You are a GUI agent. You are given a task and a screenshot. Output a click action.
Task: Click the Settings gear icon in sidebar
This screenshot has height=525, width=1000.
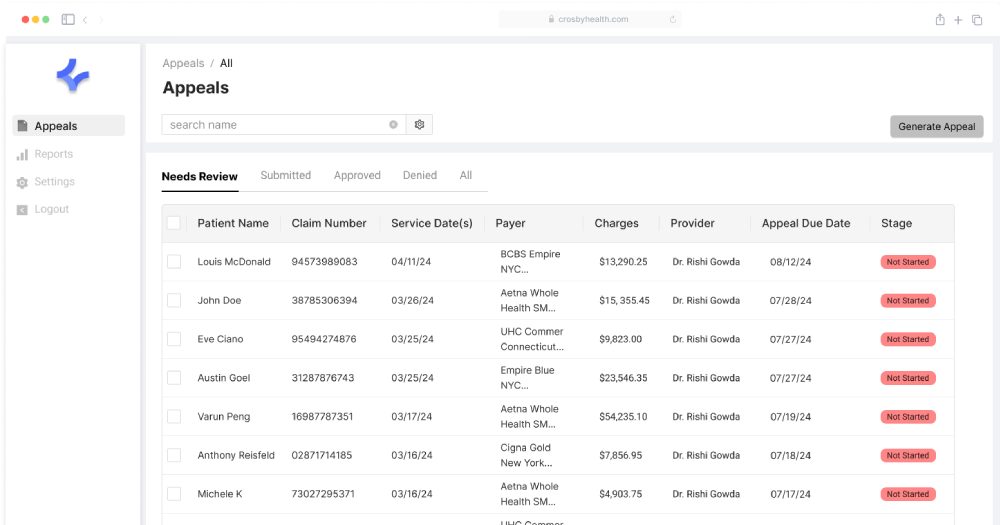click(22, 182)
